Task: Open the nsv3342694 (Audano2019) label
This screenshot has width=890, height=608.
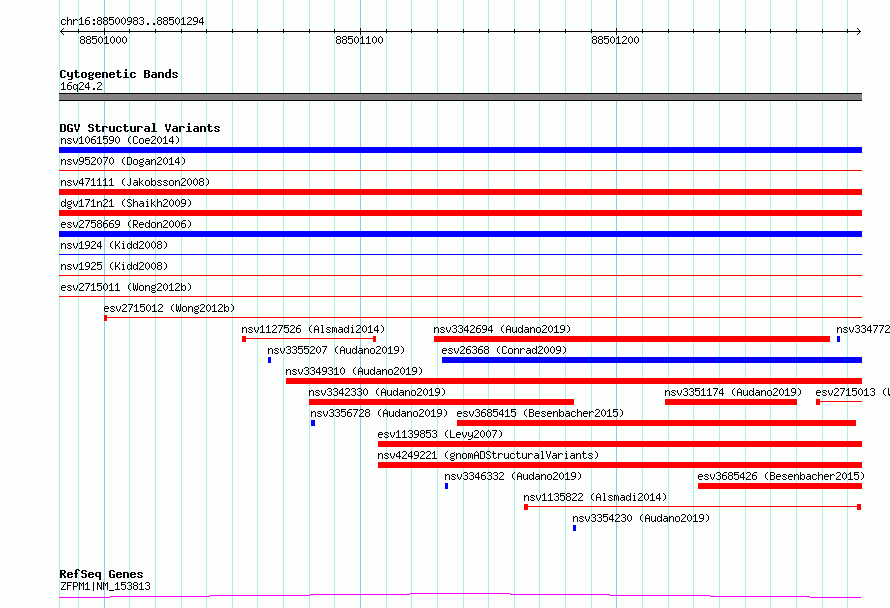Action: pos(502,329)
